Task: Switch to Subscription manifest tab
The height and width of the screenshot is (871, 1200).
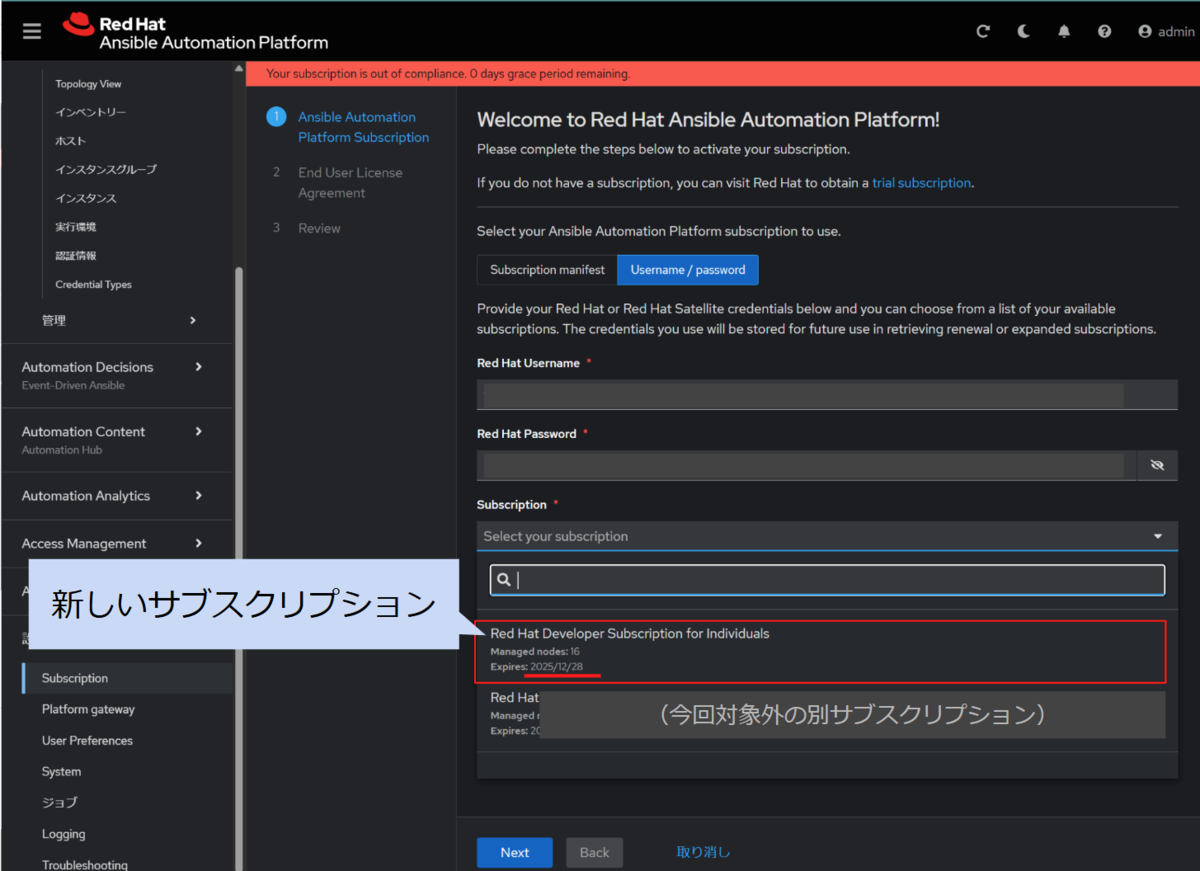Action: tap(547, 270)
